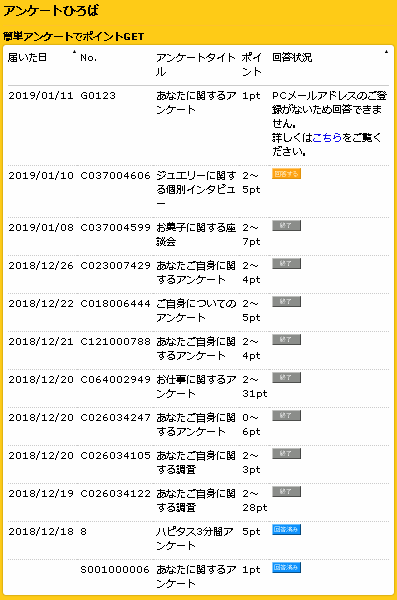This screenshot has height=600, width=397.
Task: Select the 届いた日 column header
Action: point(27,57)
